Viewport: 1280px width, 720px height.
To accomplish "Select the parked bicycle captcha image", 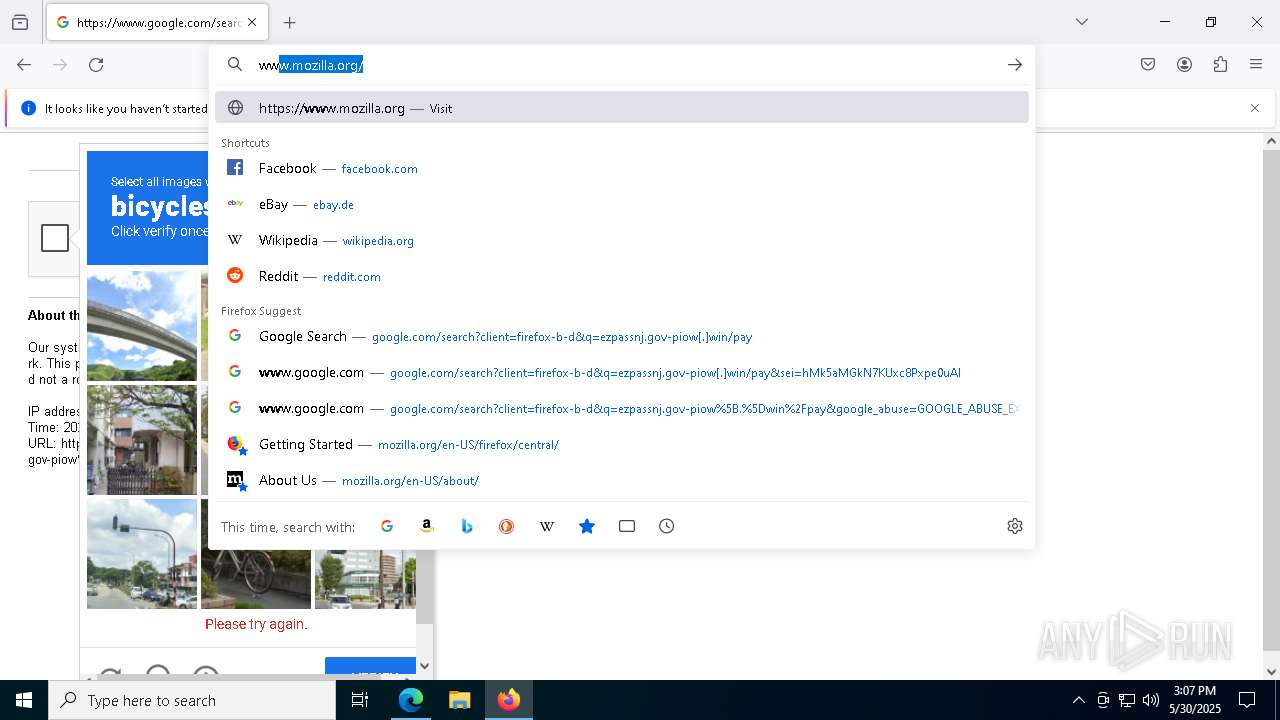I will tap(256, 579).
